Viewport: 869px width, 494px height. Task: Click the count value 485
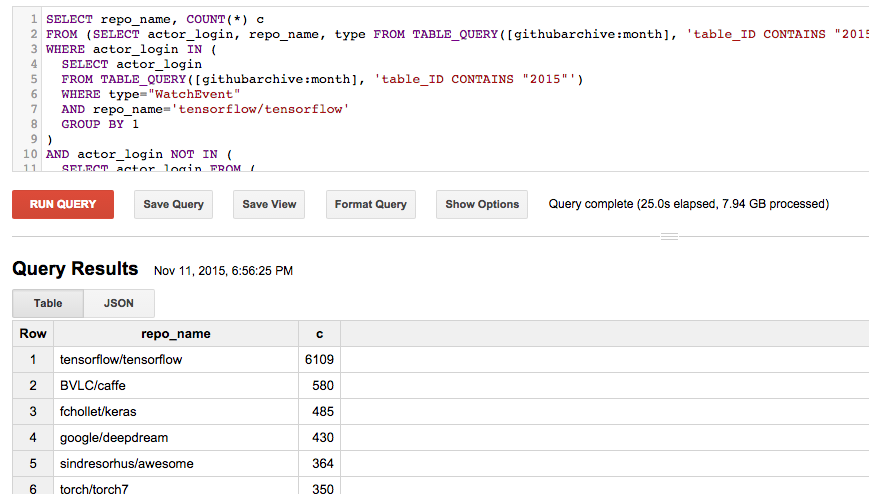pos(323,411)
